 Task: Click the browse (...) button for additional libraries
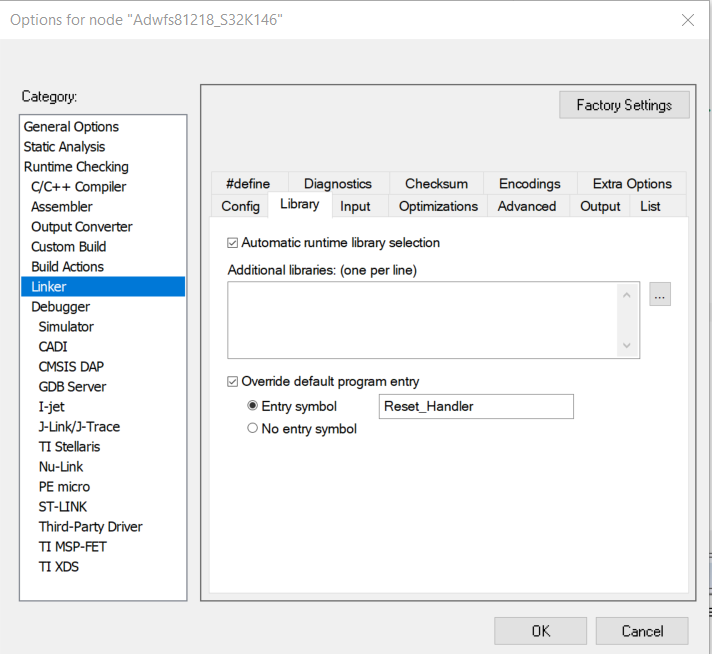point(660,295)
